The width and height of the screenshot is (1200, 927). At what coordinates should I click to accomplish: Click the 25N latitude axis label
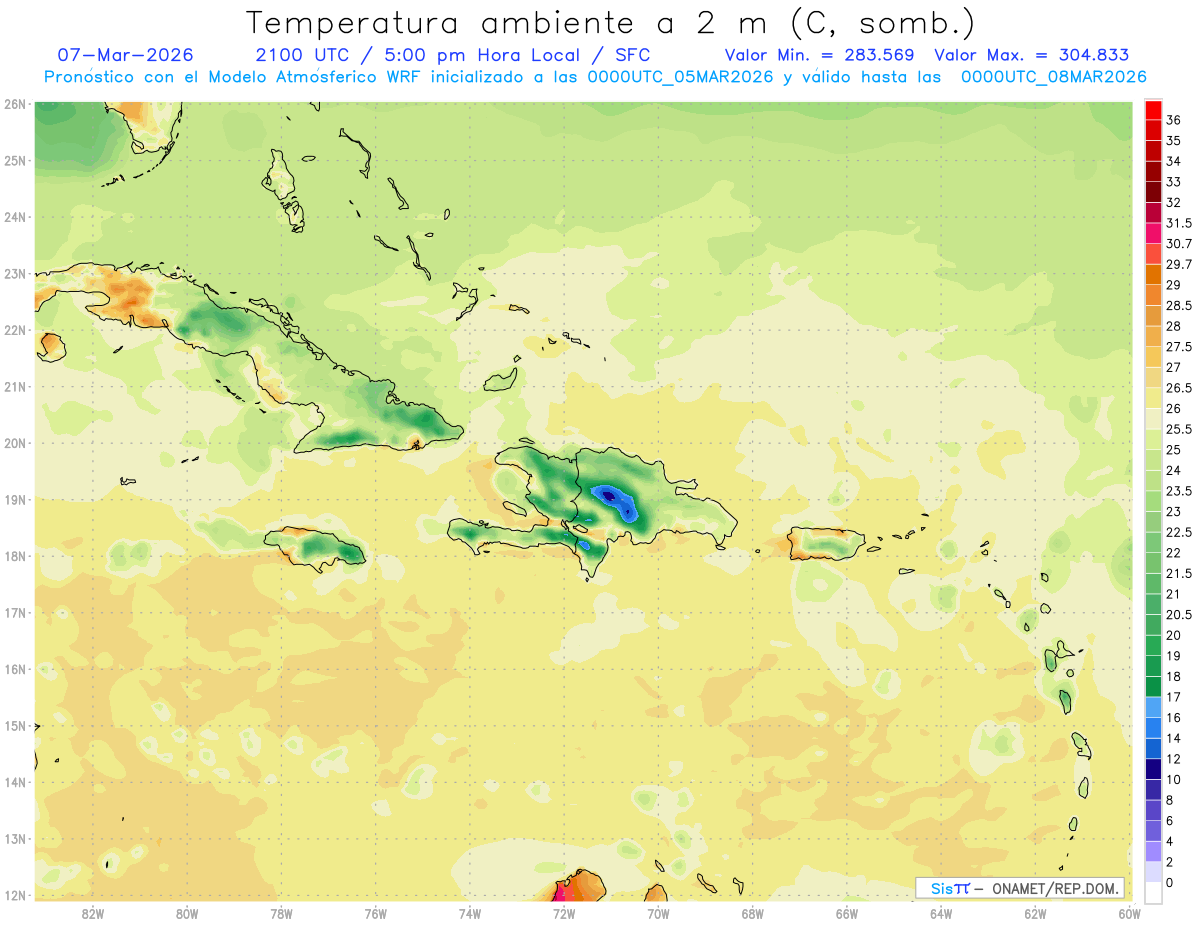15,160
